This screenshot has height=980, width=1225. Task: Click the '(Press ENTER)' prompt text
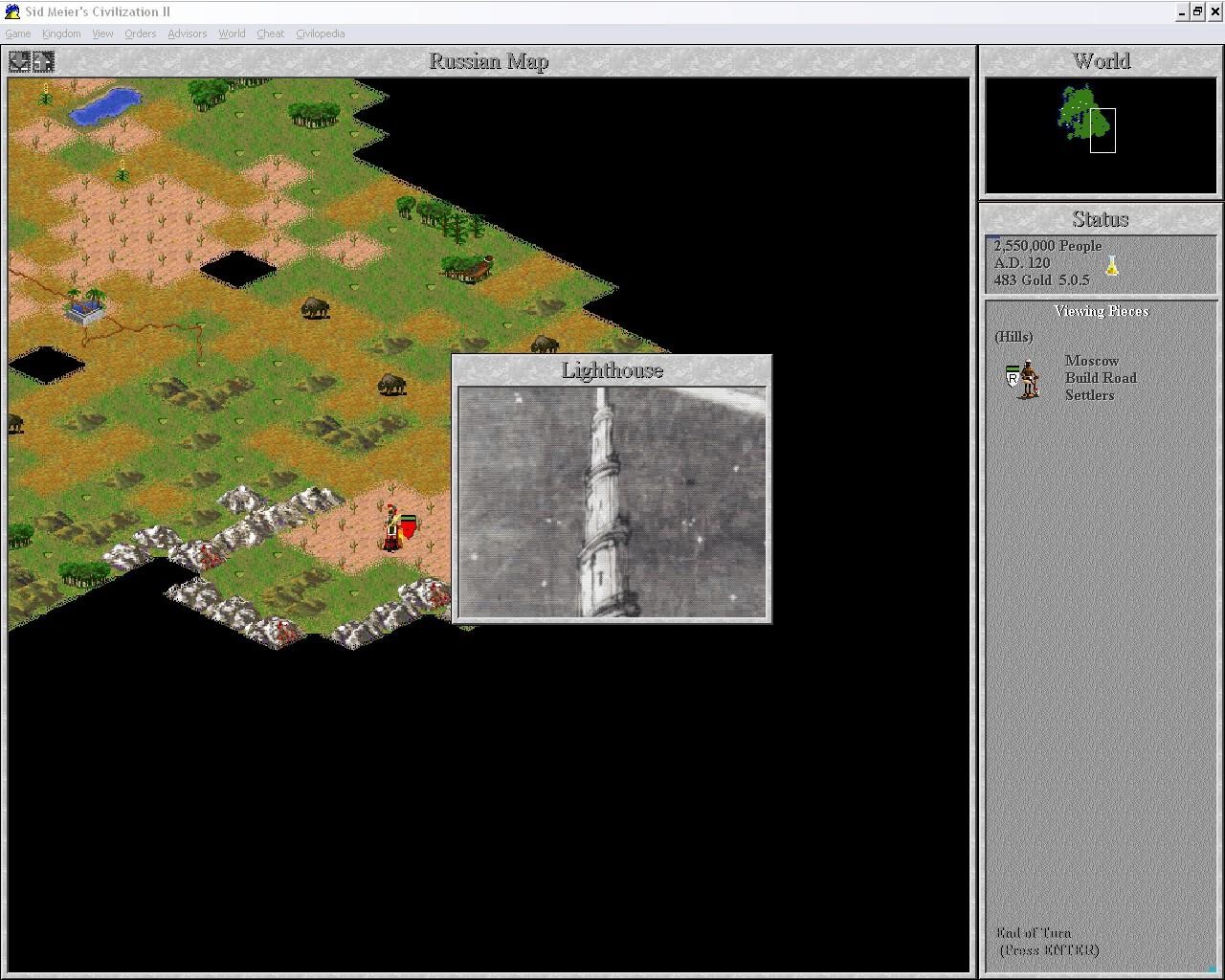tap(1049, 950)
